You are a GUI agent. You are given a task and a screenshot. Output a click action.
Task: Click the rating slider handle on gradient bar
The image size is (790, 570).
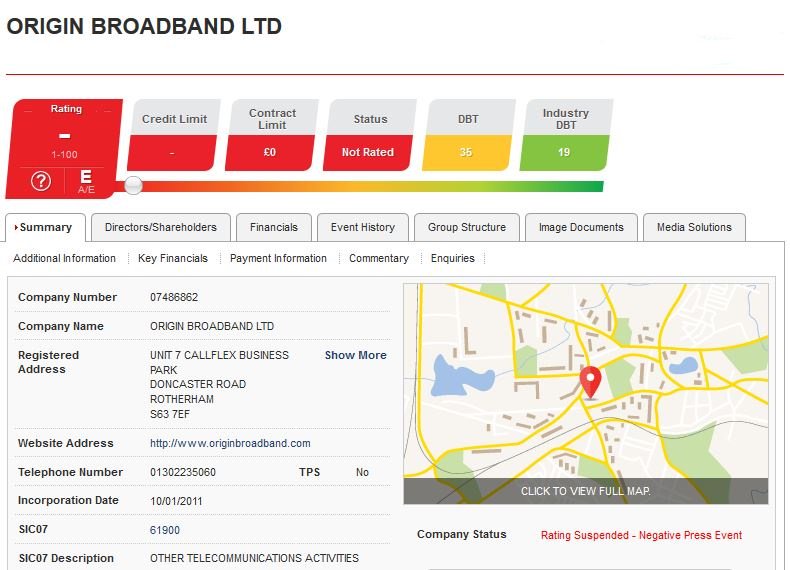(x=133, y=185)
